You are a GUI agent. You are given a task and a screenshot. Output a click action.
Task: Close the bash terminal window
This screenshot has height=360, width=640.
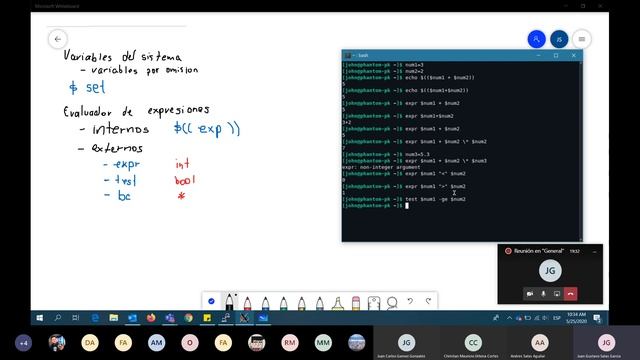coord(573,55)
